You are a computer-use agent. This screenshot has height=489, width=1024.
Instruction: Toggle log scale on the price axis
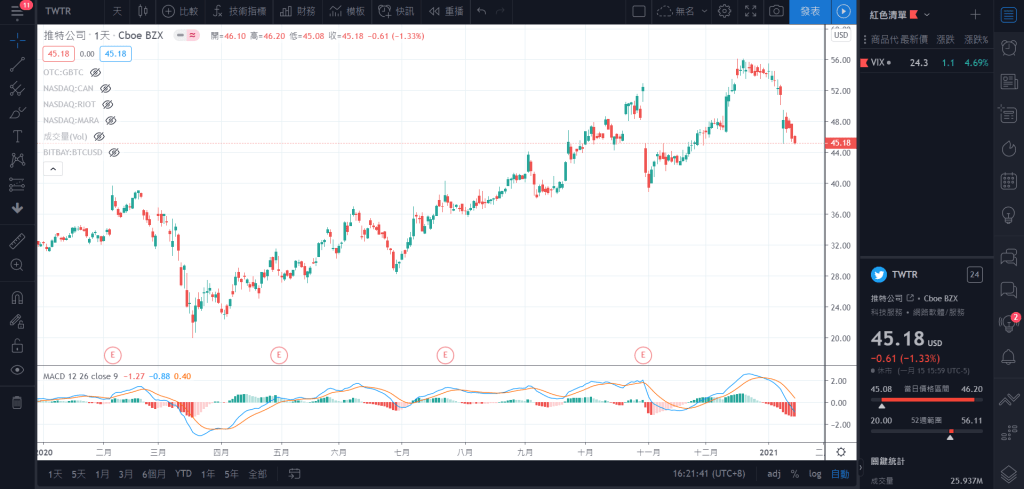tap(815, 474)
